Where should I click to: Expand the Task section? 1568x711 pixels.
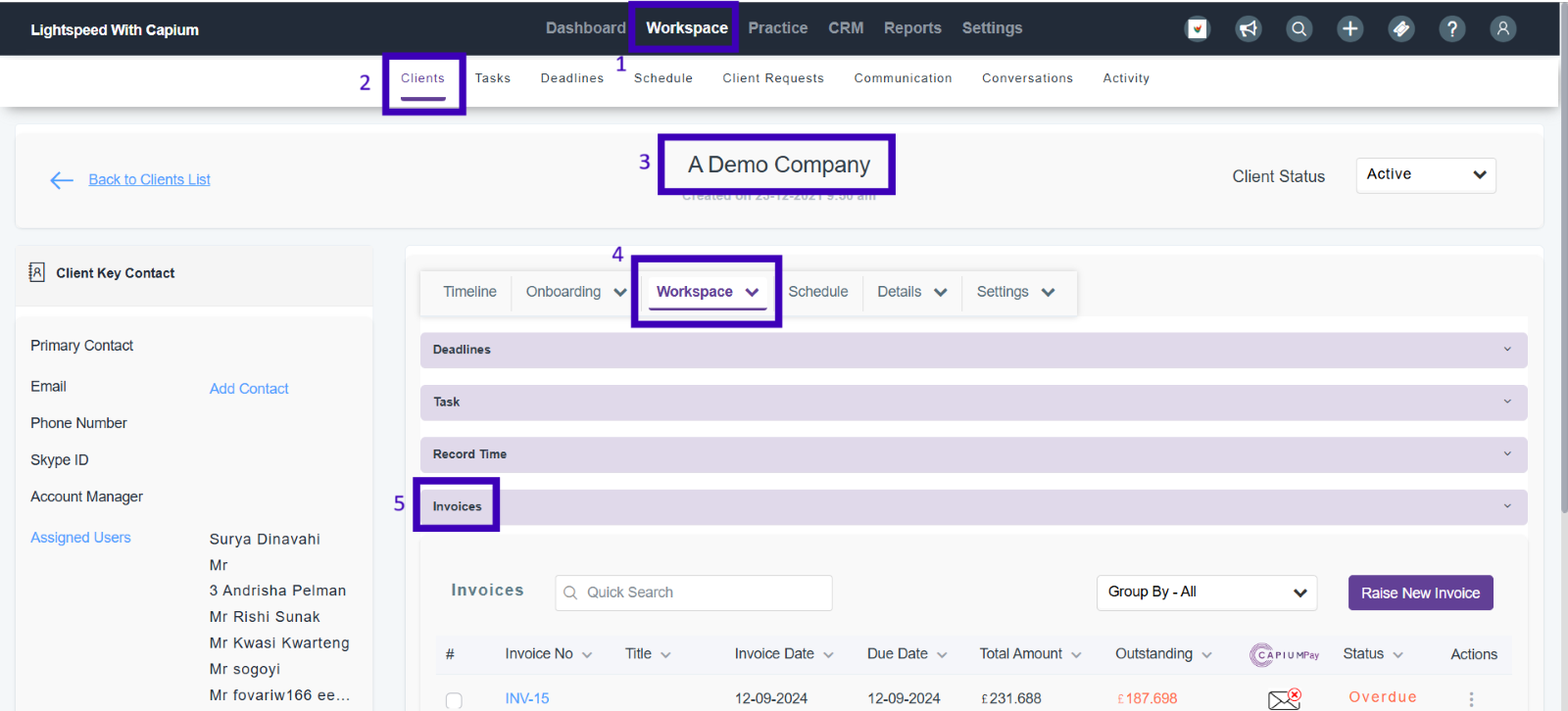(x=973, y=403)
